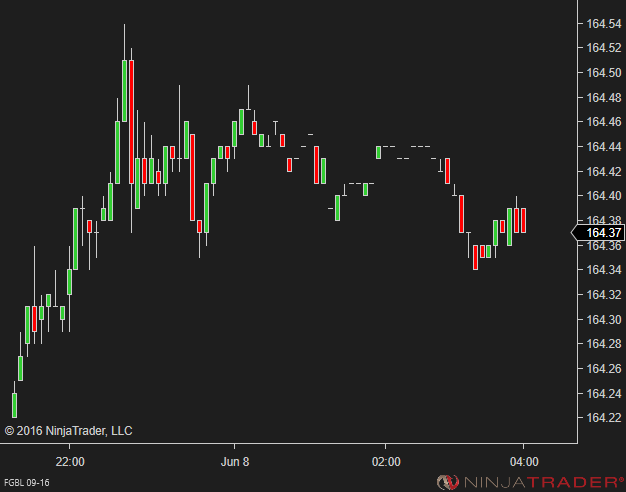
Task: Click the 164.24 price axis label
Action: 604,393
